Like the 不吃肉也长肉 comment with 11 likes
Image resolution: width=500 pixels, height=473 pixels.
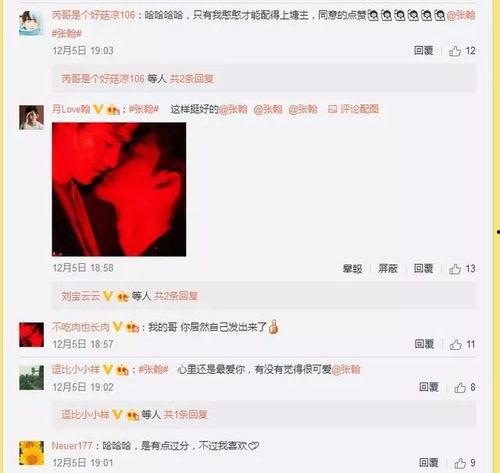coord(456,344)
